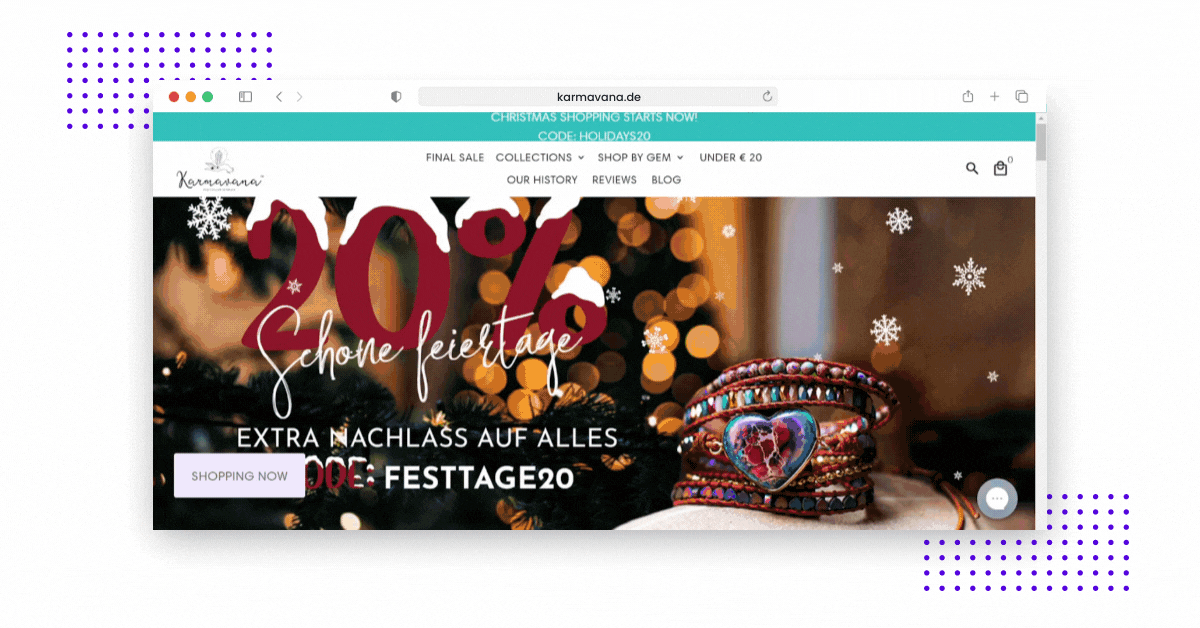Viewport: 1200px width, 628px height.
Task: Reload the page with refresh icon
Action: click(x=767, y=97)
